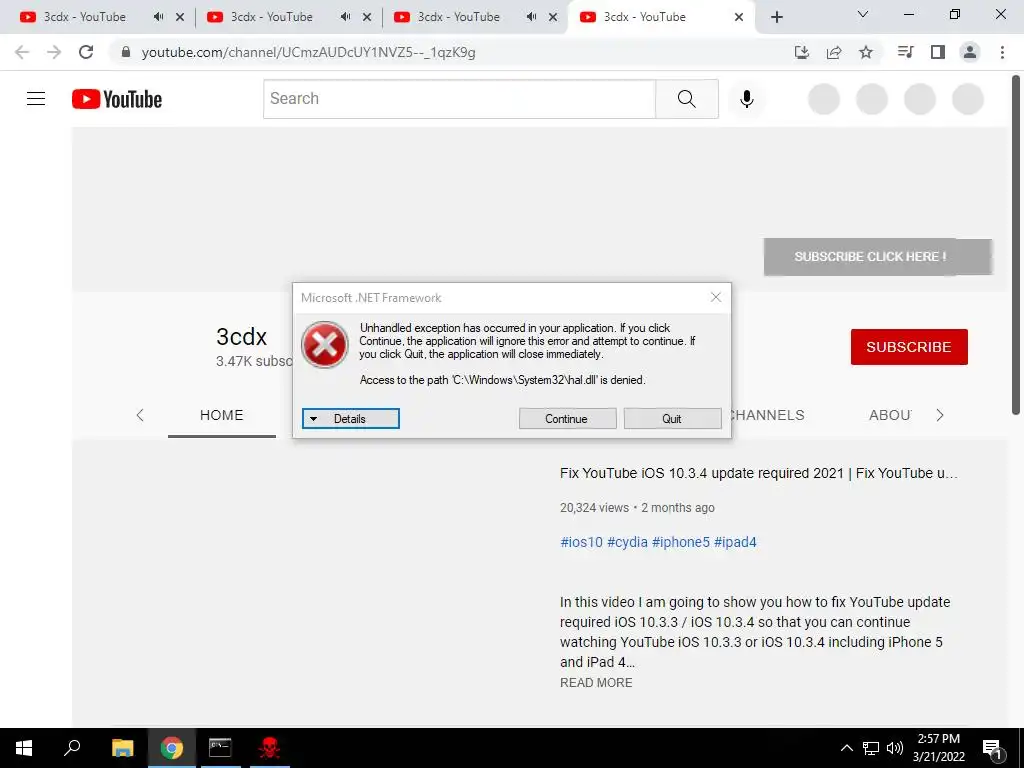The image size is (1024, 768).
Task: Mute audio on third tab speaker icon
Action: tap(532, 17)
